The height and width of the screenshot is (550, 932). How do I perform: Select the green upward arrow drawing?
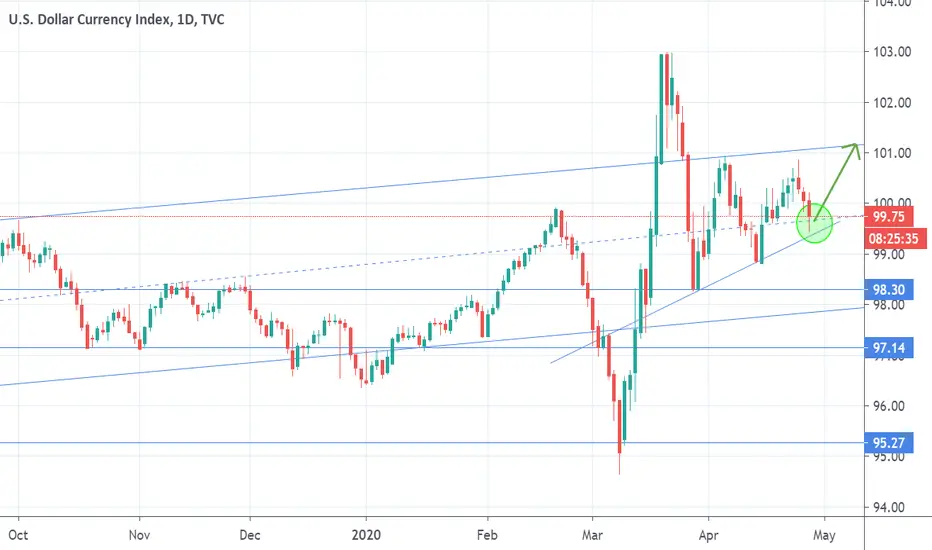click(x=837, y=181)
